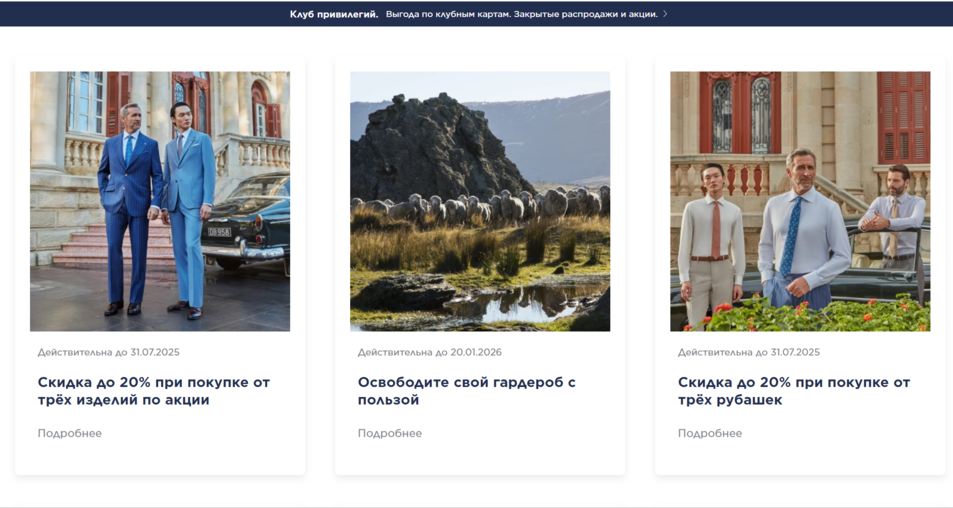Open the 'Освободите свой гардероб с пользой' title
Viewport: 953px width, 508px height.
(x=467, y=391)
